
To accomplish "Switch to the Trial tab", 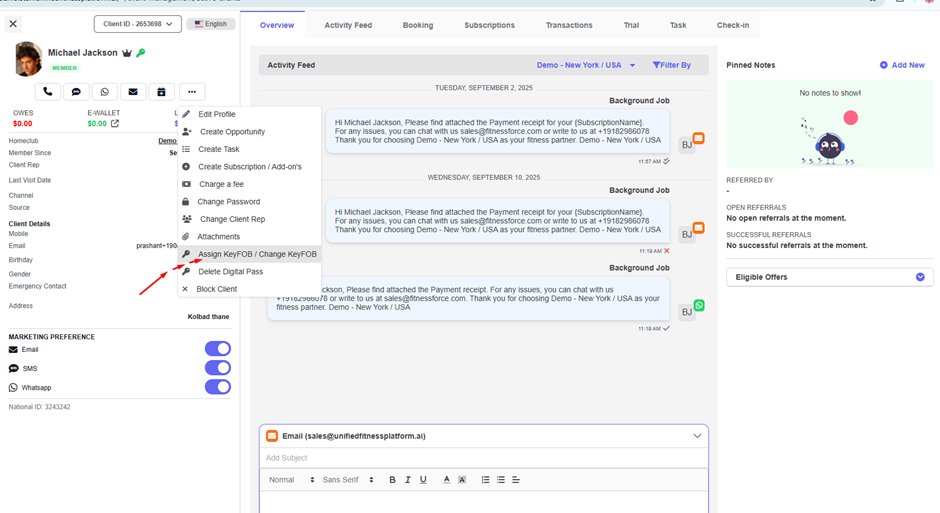I will [631, 25].
